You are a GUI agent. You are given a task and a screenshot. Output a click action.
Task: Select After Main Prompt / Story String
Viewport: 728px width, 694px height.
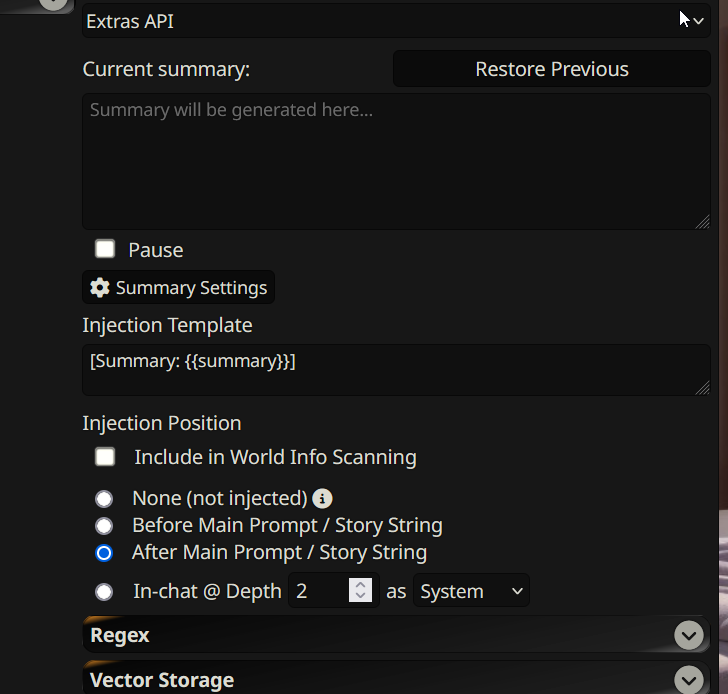coord(104,553)
